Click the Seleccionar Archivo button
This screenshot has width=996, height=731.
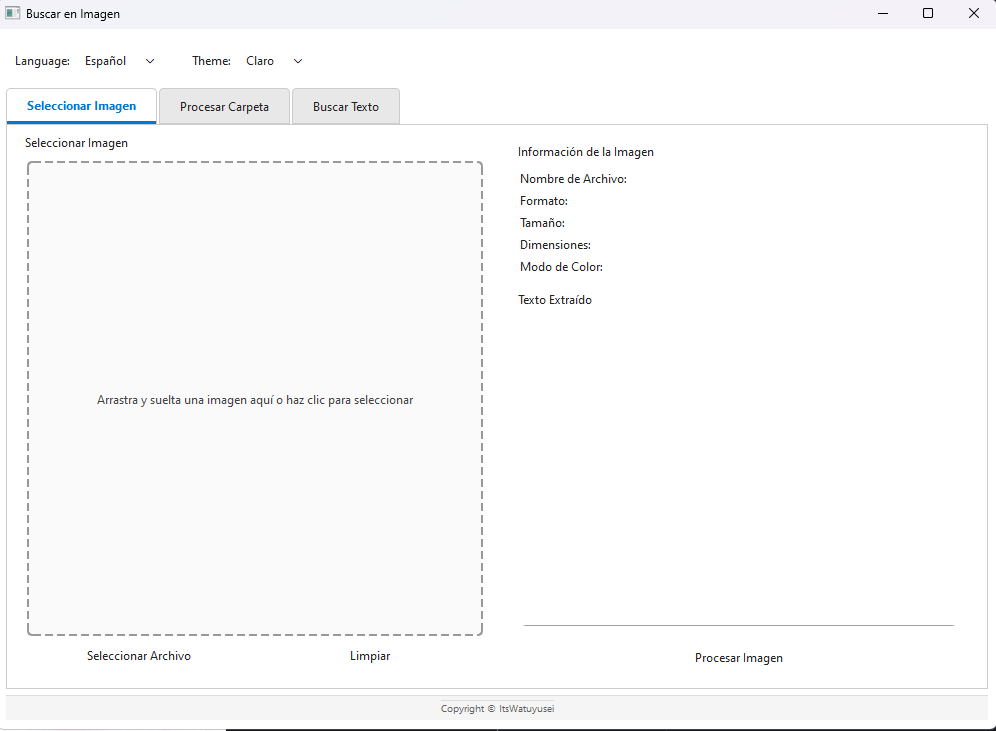tap(138, 656)
